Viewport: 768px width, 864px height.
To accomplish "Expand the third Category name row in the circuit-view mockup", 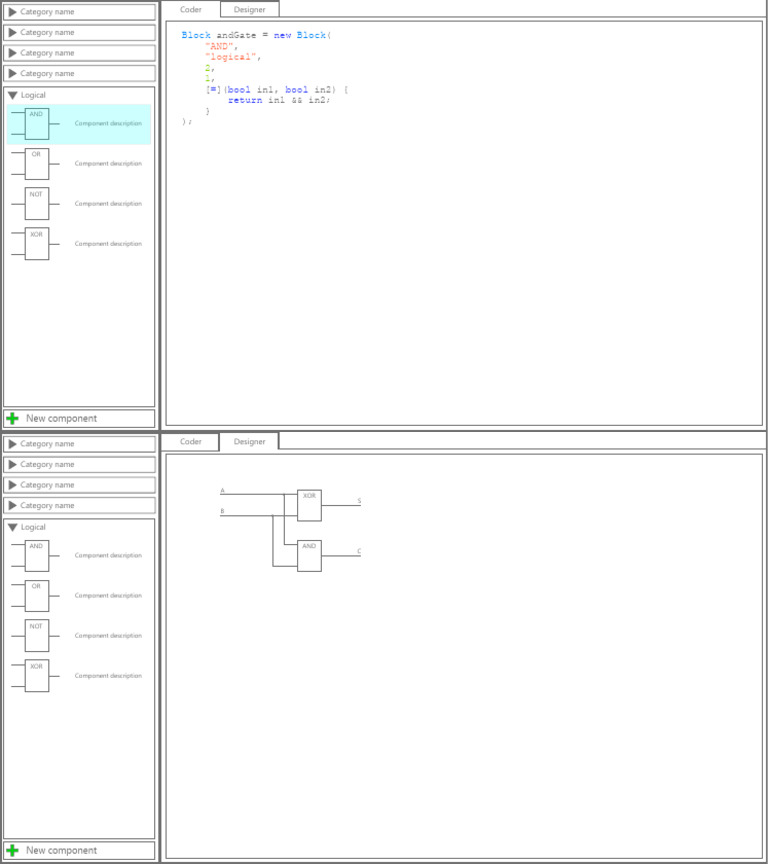I will 79,485.
